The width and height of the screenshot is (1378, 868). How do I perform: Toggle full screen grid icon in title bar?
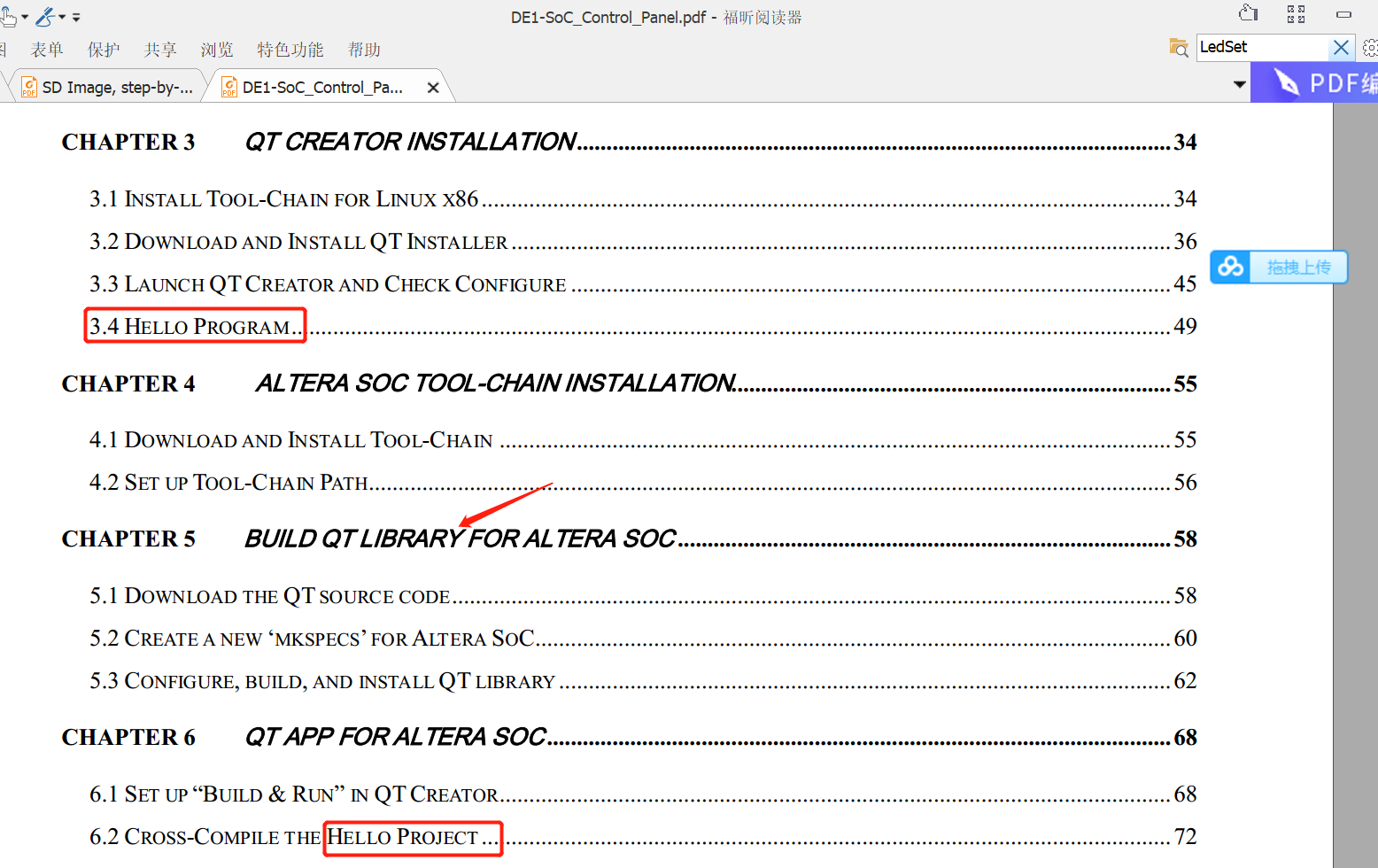[x=1297, y=13]
